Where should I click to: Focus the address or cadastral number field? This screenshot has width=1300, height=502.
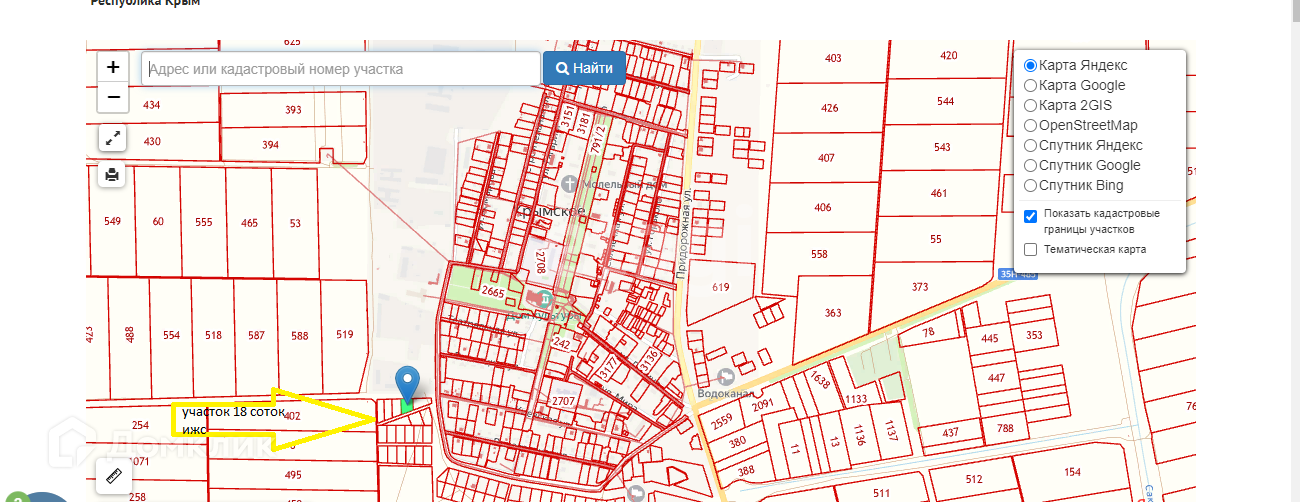point(341,69)
